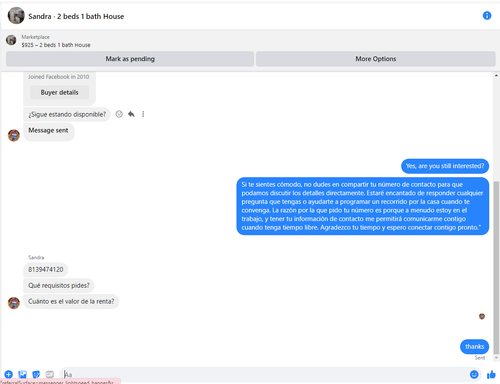
Task: Click Sandra's avatar beside 'Message sent'
Action: pos(14,135)
